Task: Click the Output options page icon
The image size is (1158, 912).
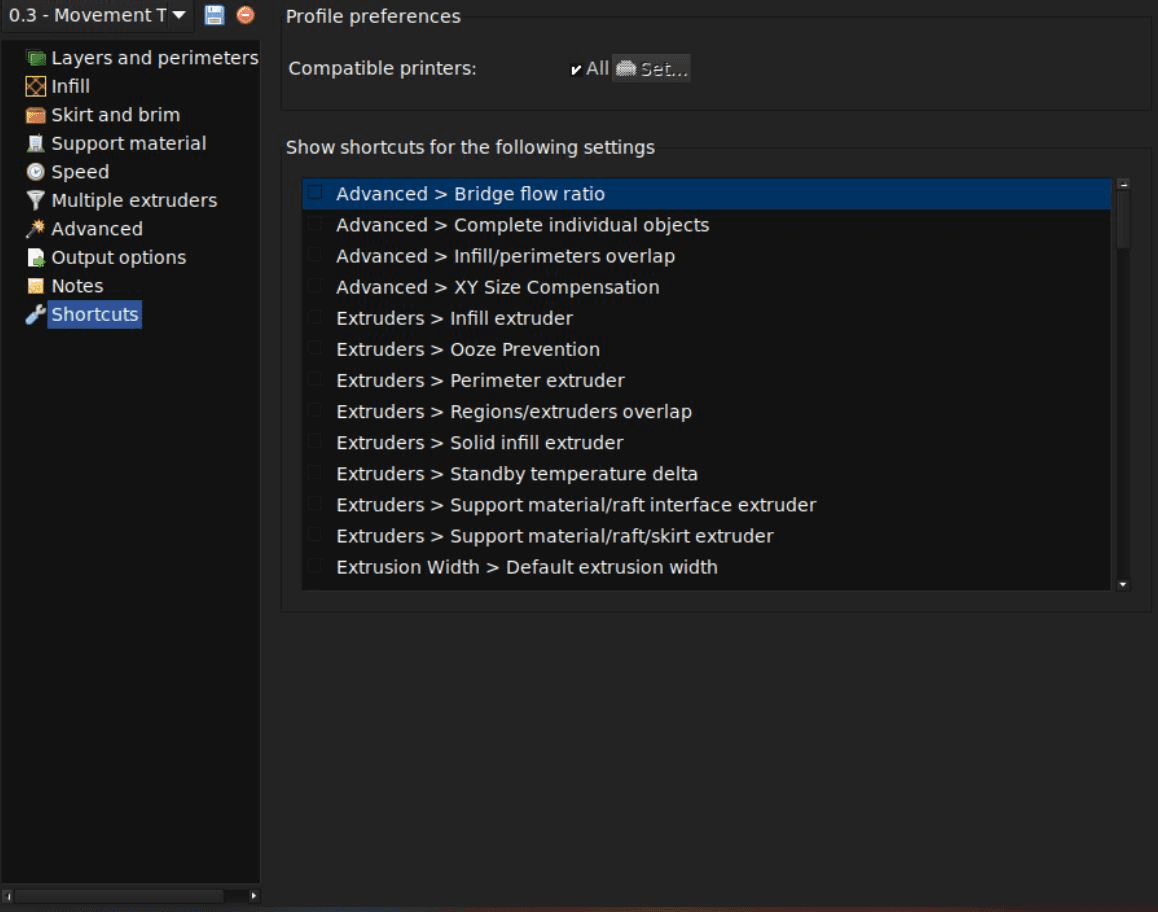Action: pos(35,258)
